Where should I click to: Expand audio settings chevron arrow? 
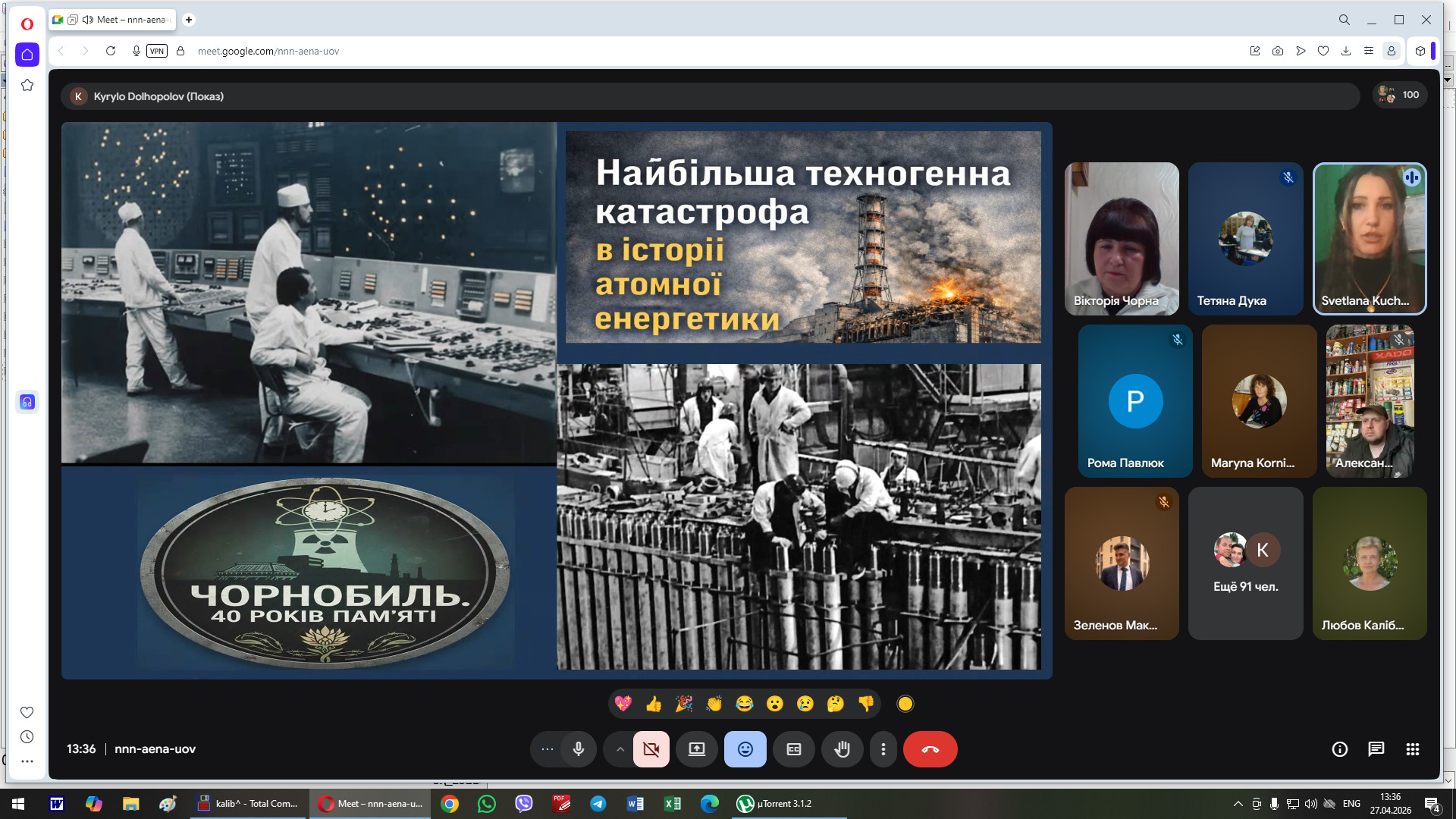tap(620, 749)
